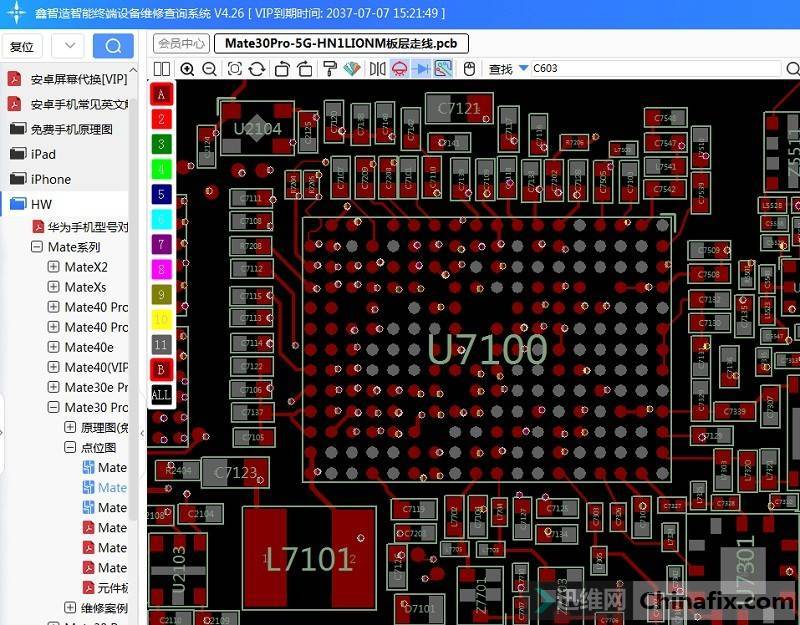Switch to the 会员中心 tab
Screen dimensions: 800x625
coord(181,44)
